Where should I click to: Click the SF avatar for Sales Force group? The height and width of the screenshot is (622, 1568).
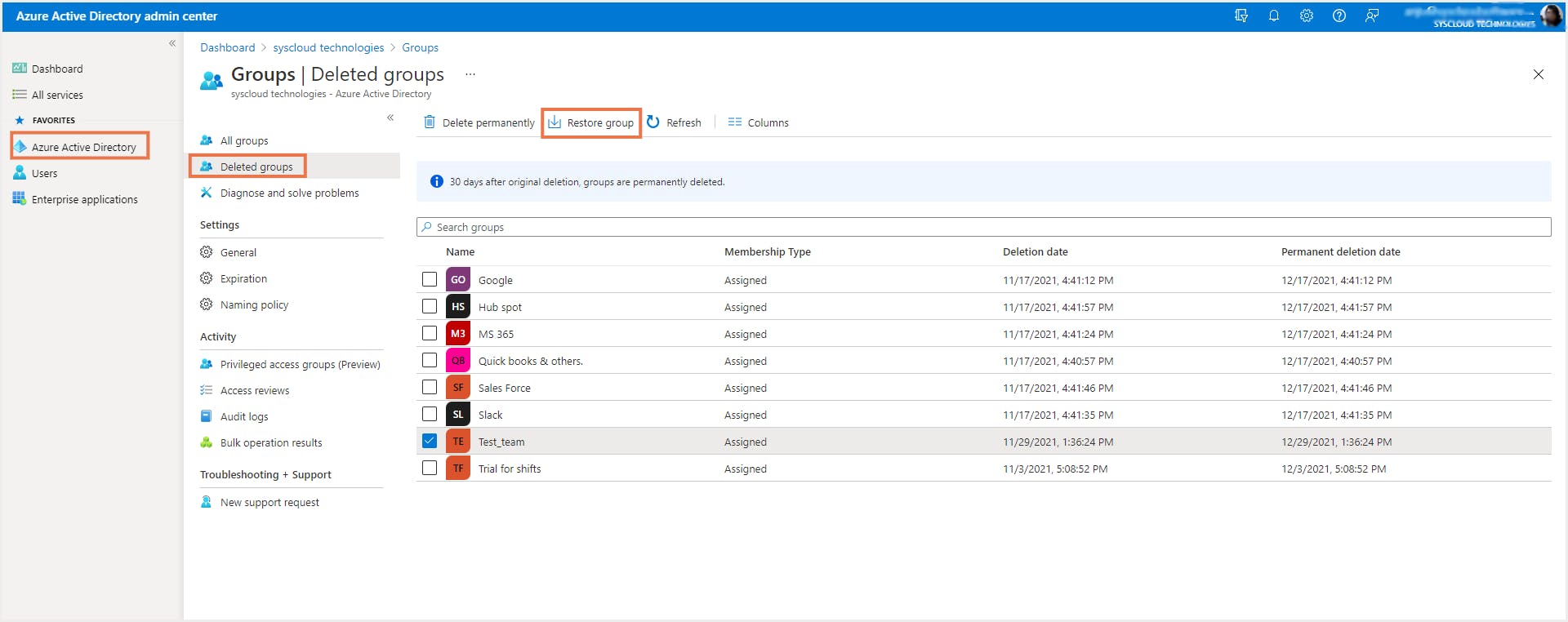tap(458, 387)
